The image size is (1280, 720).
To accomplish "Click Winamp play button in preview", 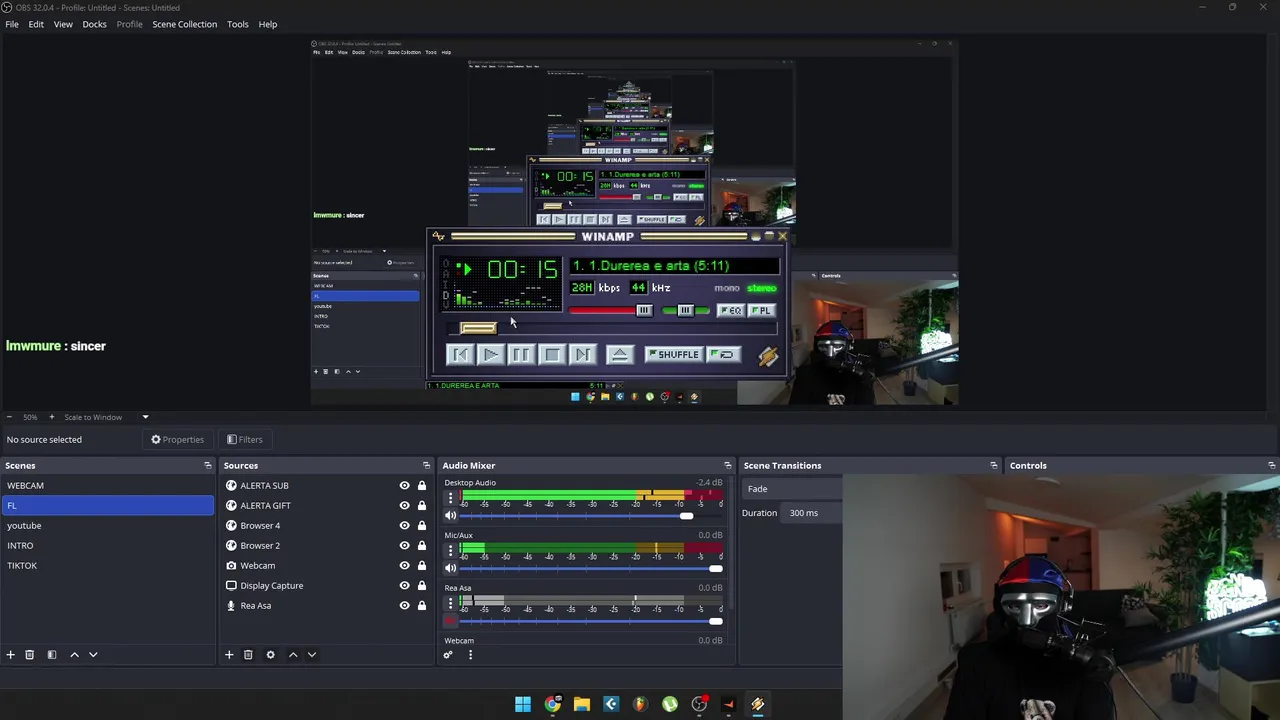I will coord(490,354).
